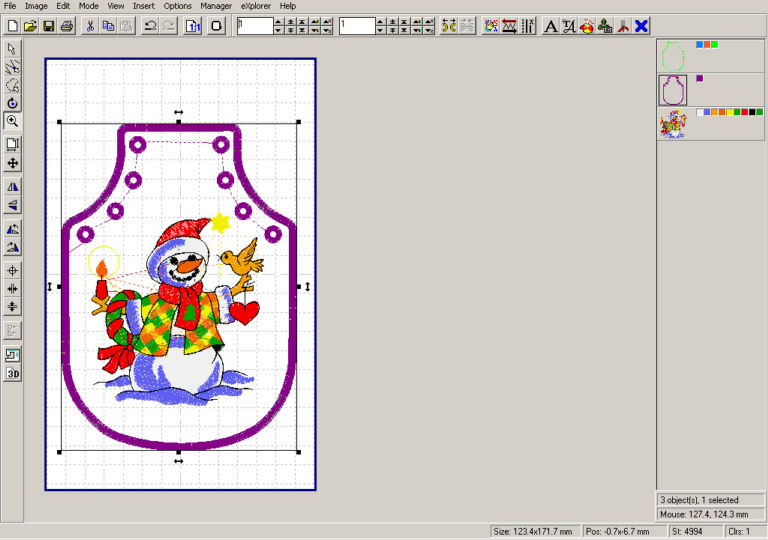
Task: Select the magnifier zoom tool
Action: click(x=12, y=121)
